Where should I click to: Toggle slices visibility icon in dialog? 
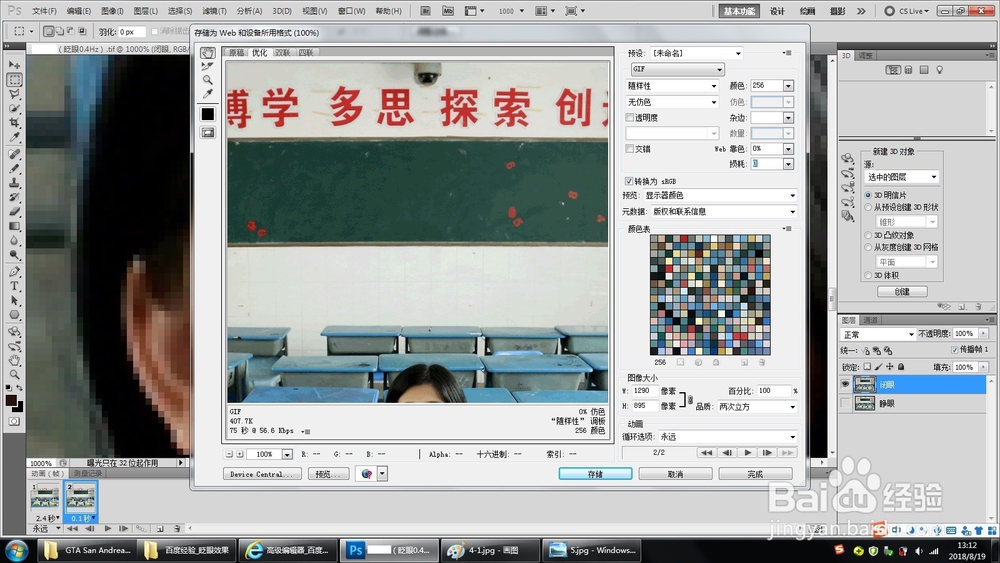(208, 133)
